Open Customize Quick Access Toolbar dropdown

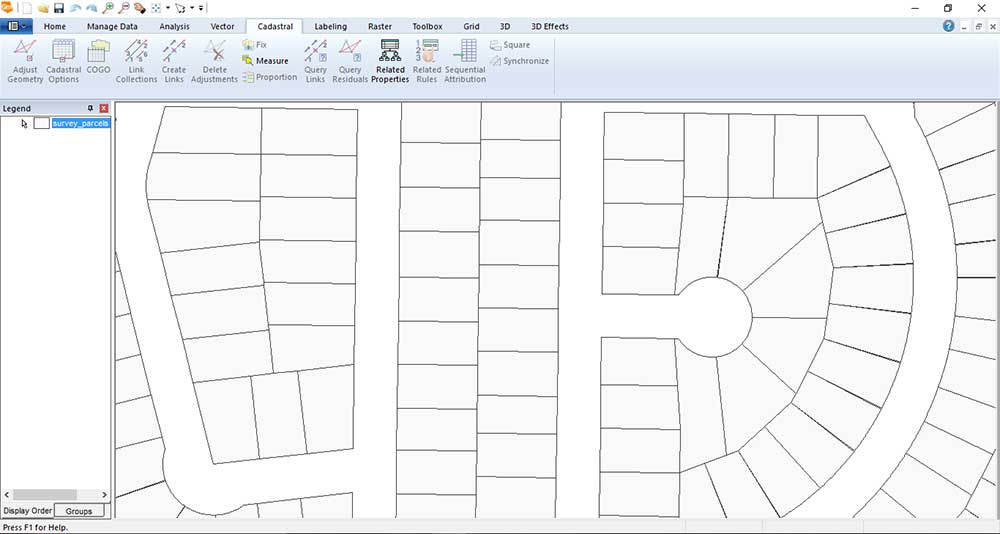201,8
